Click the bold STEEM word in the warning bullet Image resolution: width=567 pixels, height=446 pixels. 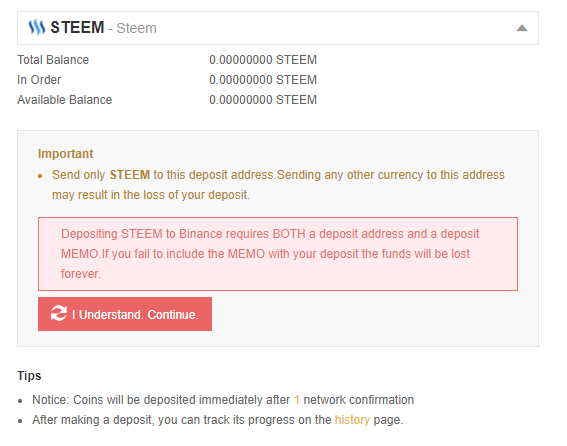click(x=129, y=175)
